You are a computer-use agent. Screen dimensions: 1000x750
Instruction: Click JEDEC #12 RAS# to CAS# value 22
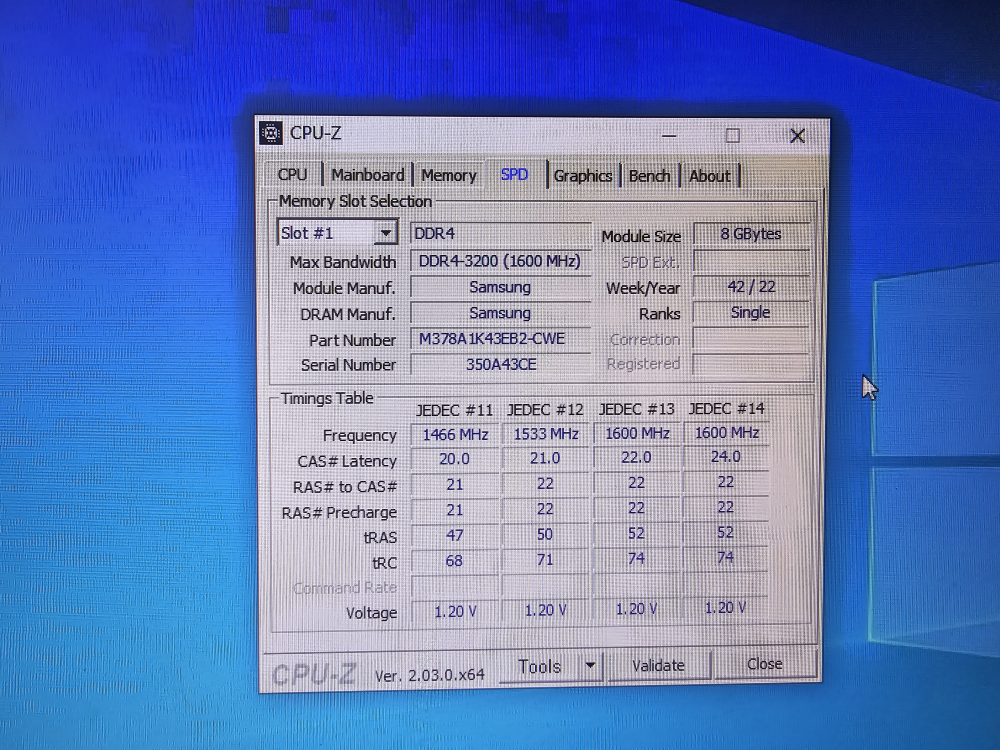[x=545, y=483]
